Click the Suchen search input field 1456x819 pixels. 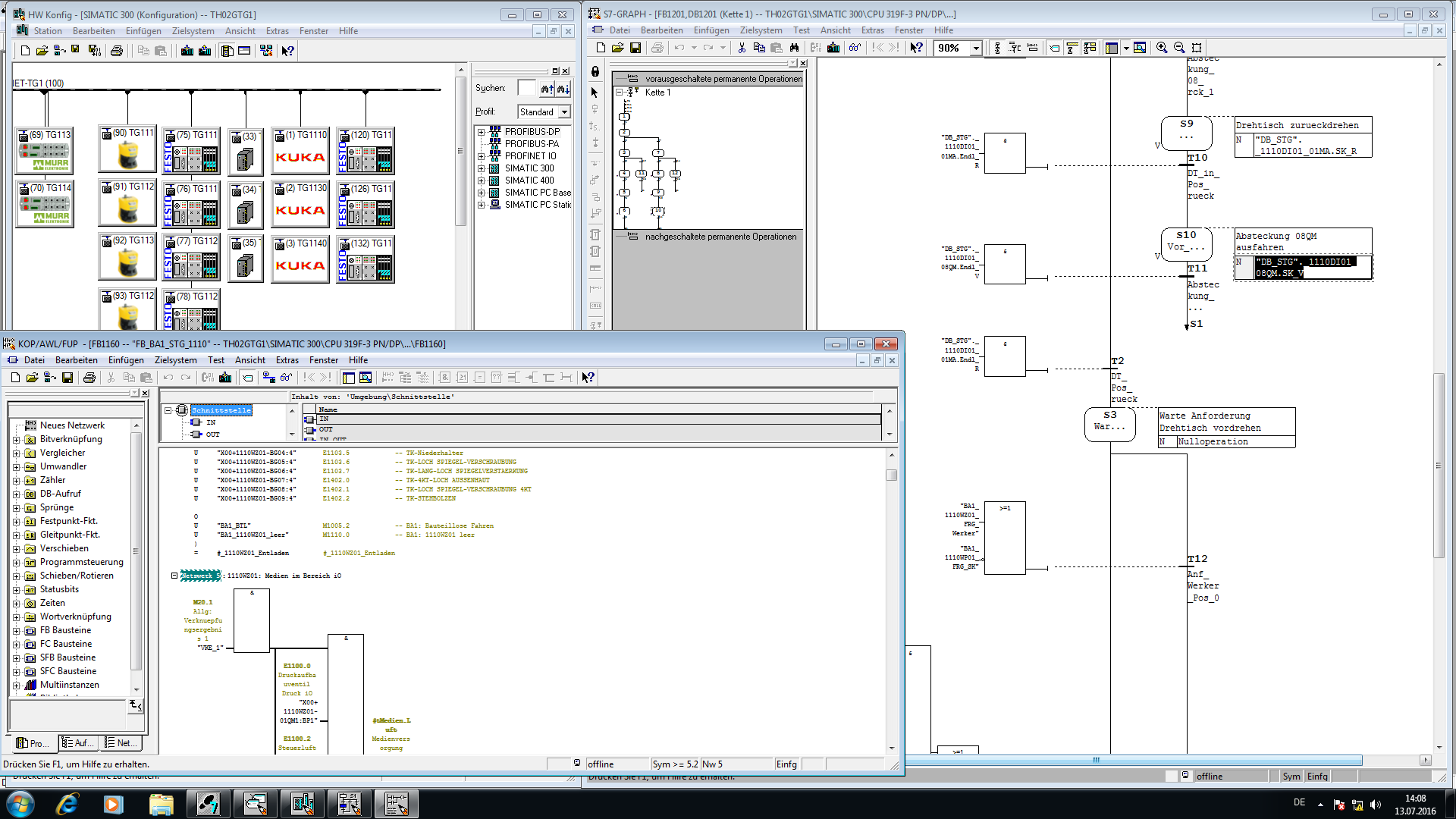526,88
